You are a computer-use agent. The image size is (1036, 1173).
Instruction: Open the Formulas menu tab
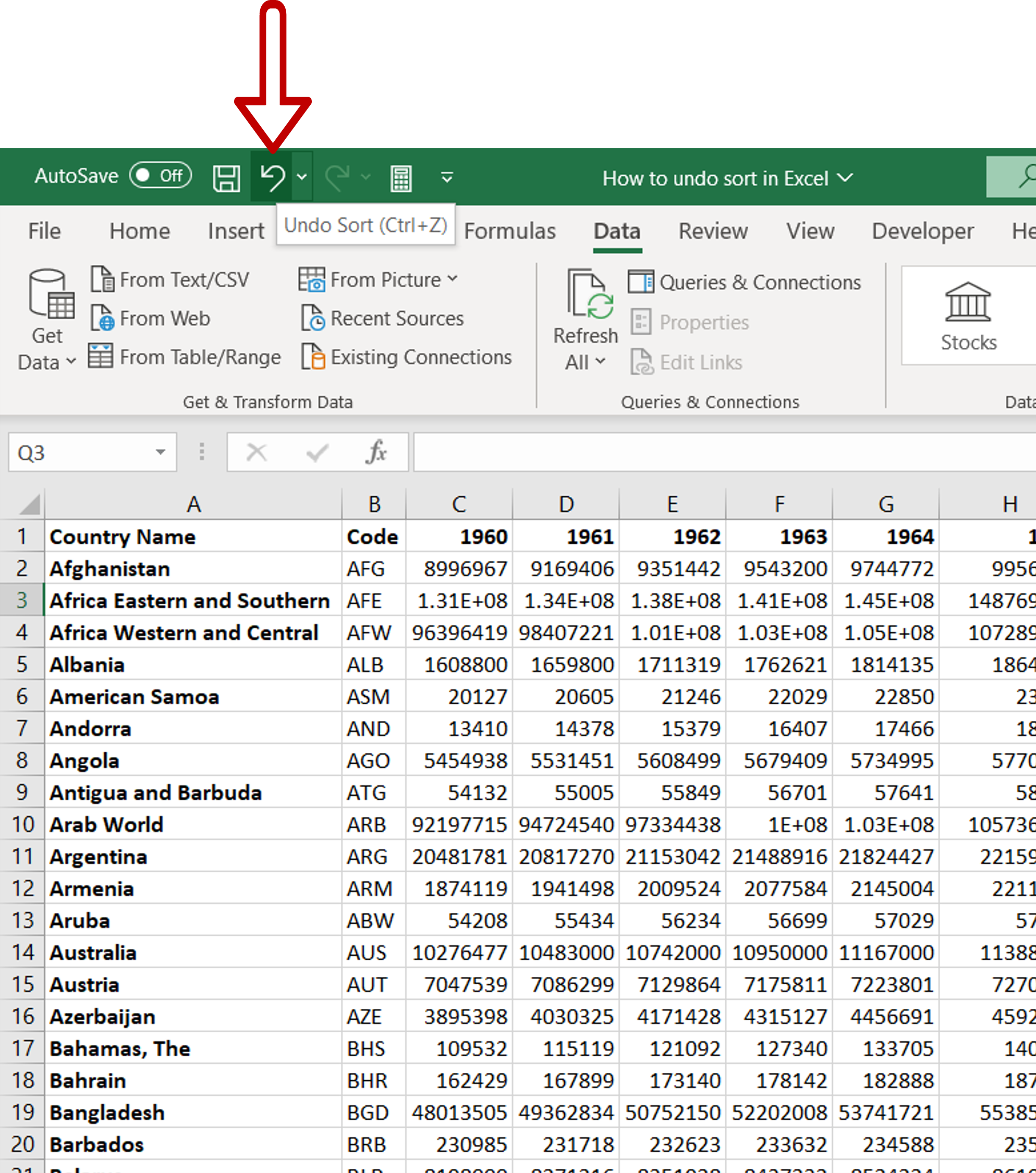click(x=511, y=231)
